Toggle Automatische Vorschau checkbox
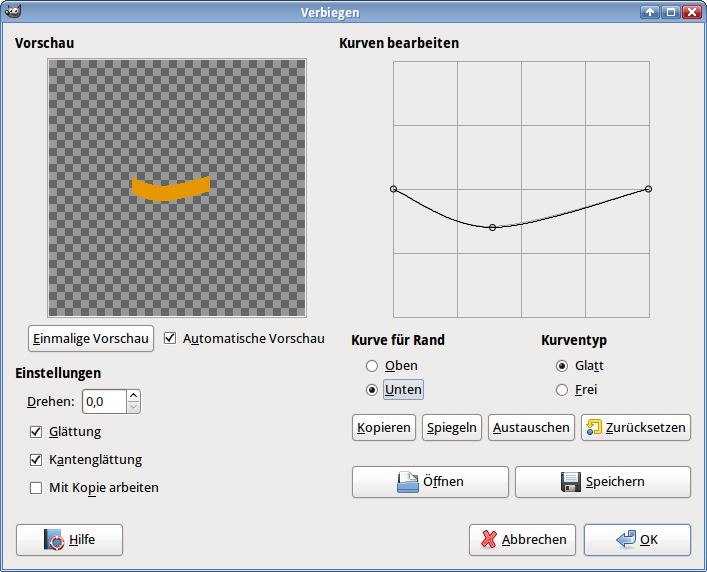This screenshot has width=707, height=572. 170,338
